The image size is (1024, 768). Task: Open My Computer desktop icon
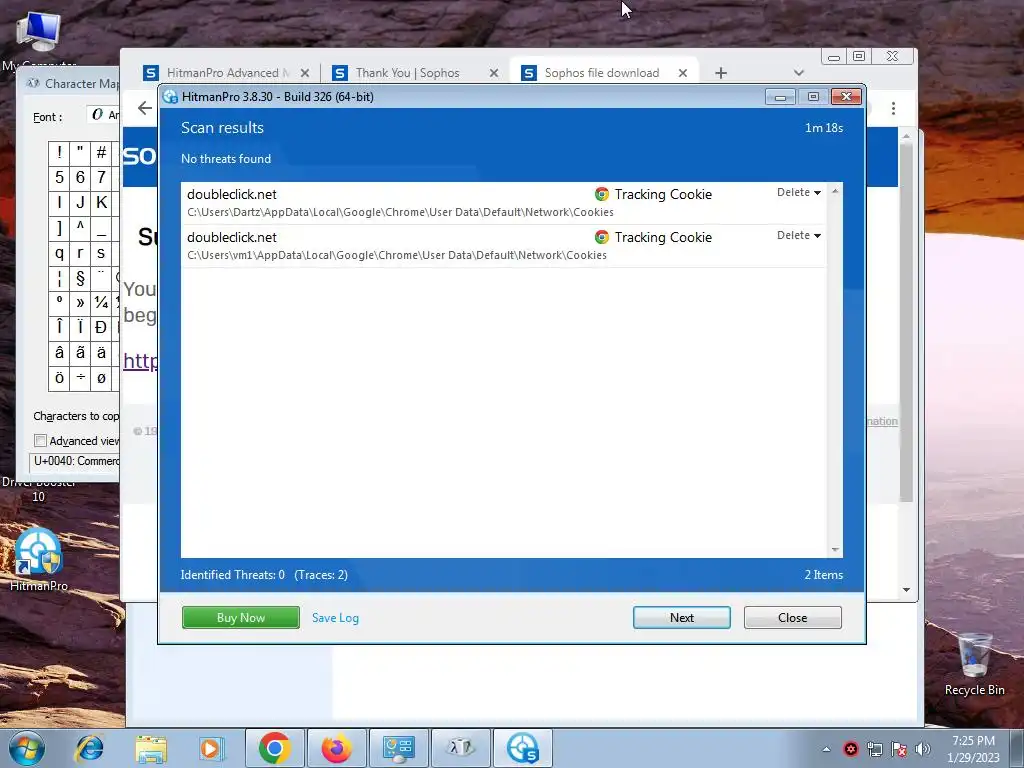point(39,39)
